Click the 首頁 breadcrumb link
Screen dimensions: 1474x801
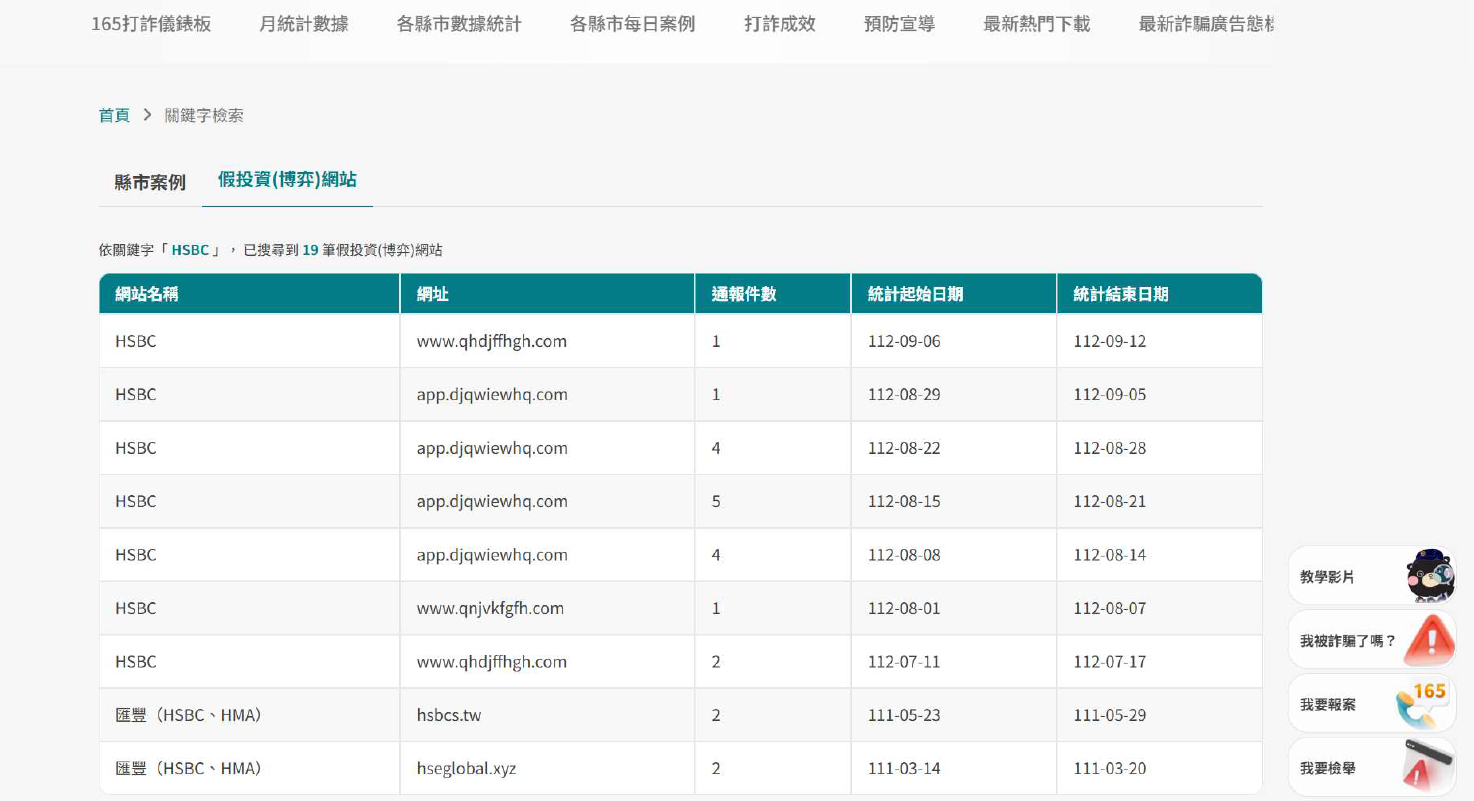click(114, 115)
